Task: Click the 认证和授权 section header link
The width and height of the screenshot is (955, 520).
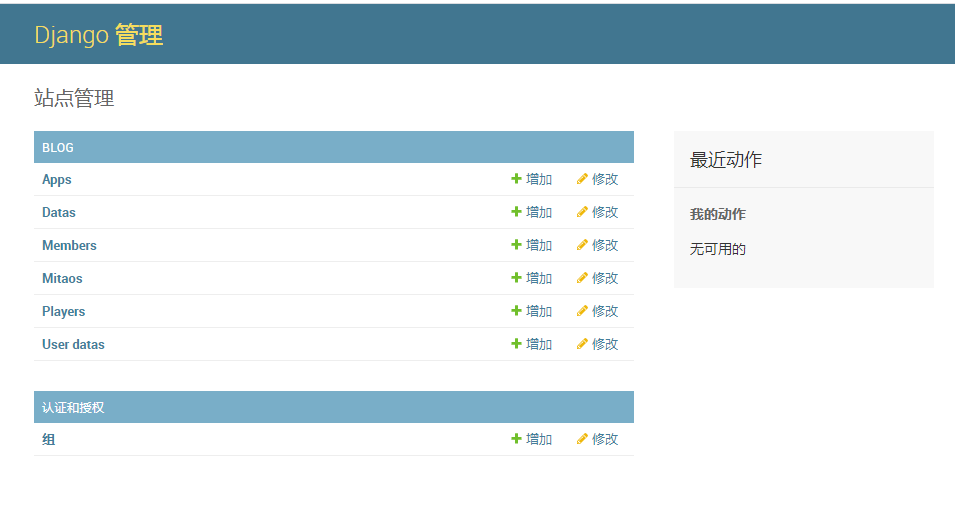Action: coord(73,407)
